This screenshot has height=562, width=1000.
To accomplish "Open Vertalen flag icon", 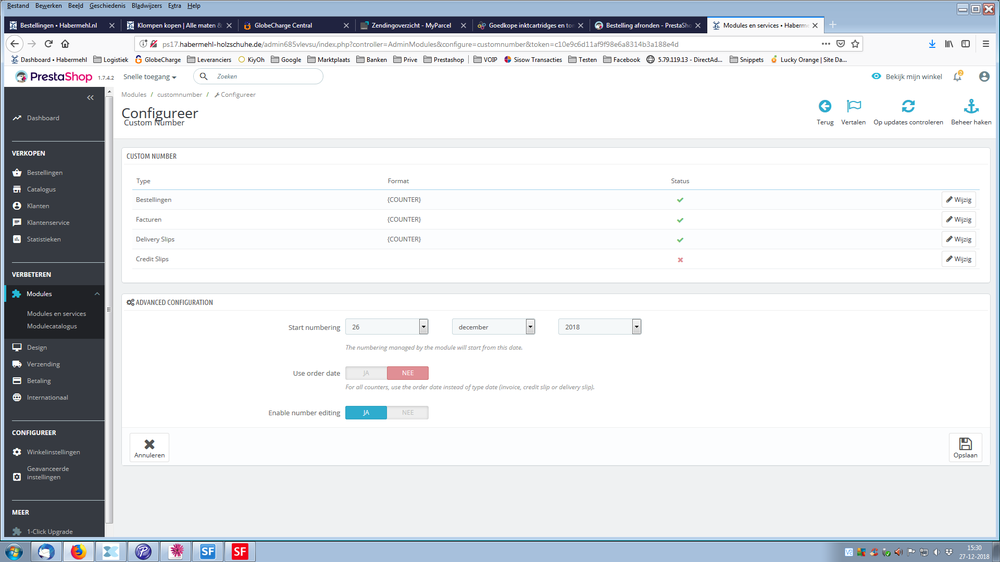I will (x=853, y=106).
